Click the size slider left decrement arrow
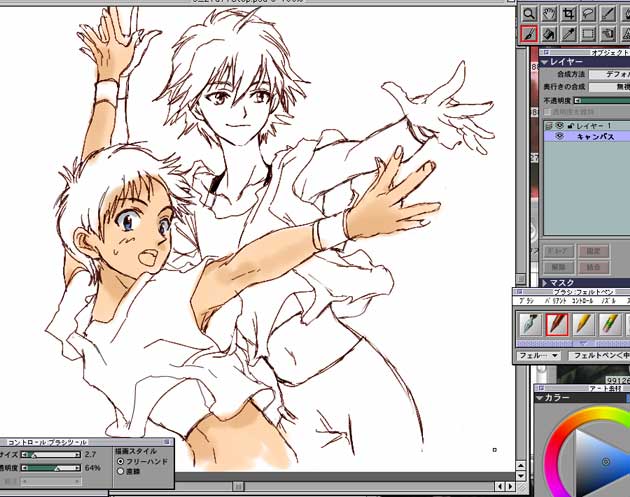Screen dimensions: 630x497 tap(25, 455)
